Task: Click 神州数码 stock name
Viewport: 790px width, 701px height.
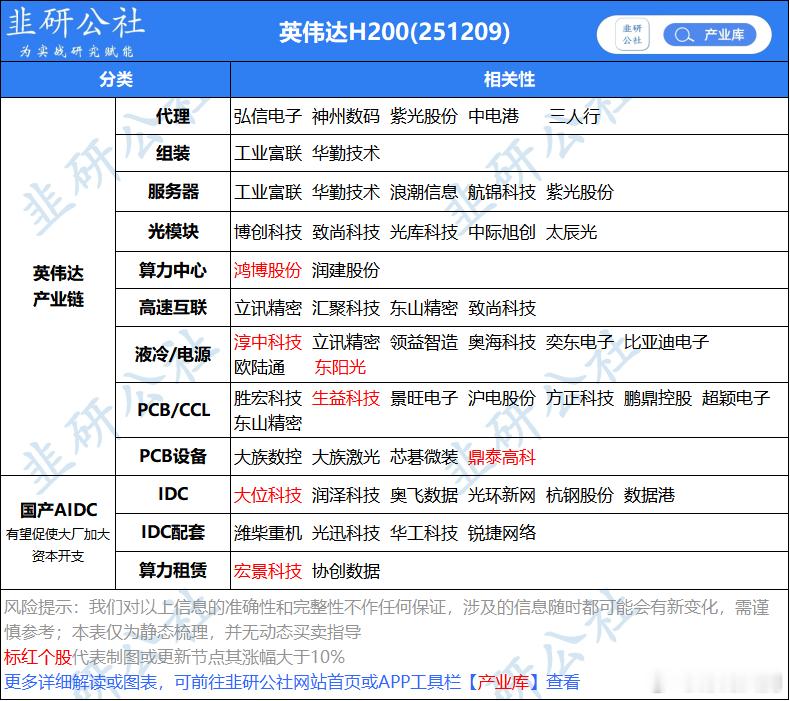Action: (346, 116)
